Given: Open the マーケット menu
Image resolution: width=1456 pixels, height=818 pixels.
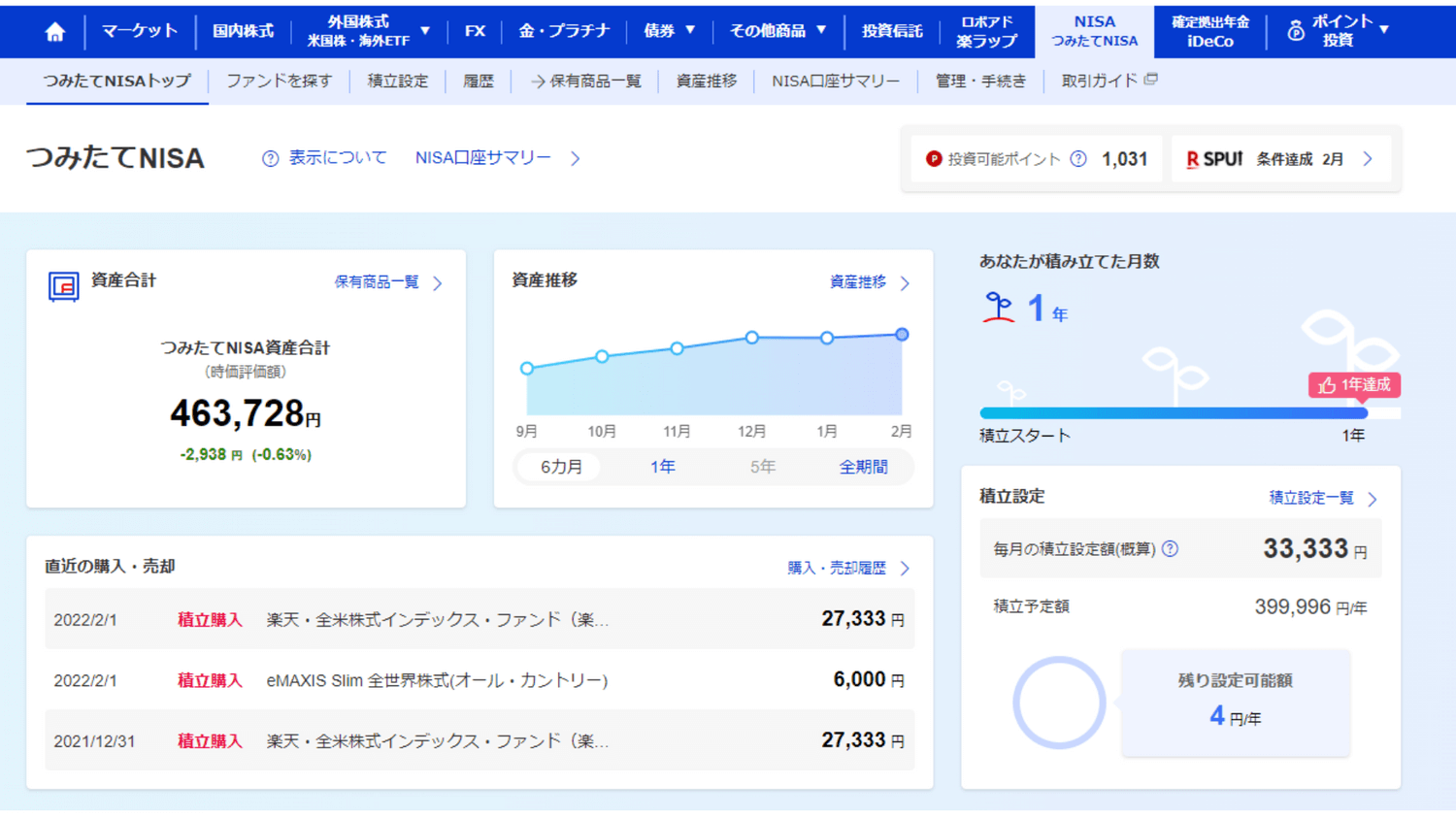Looking at the screenshot, I should click(x=140, y=31).
